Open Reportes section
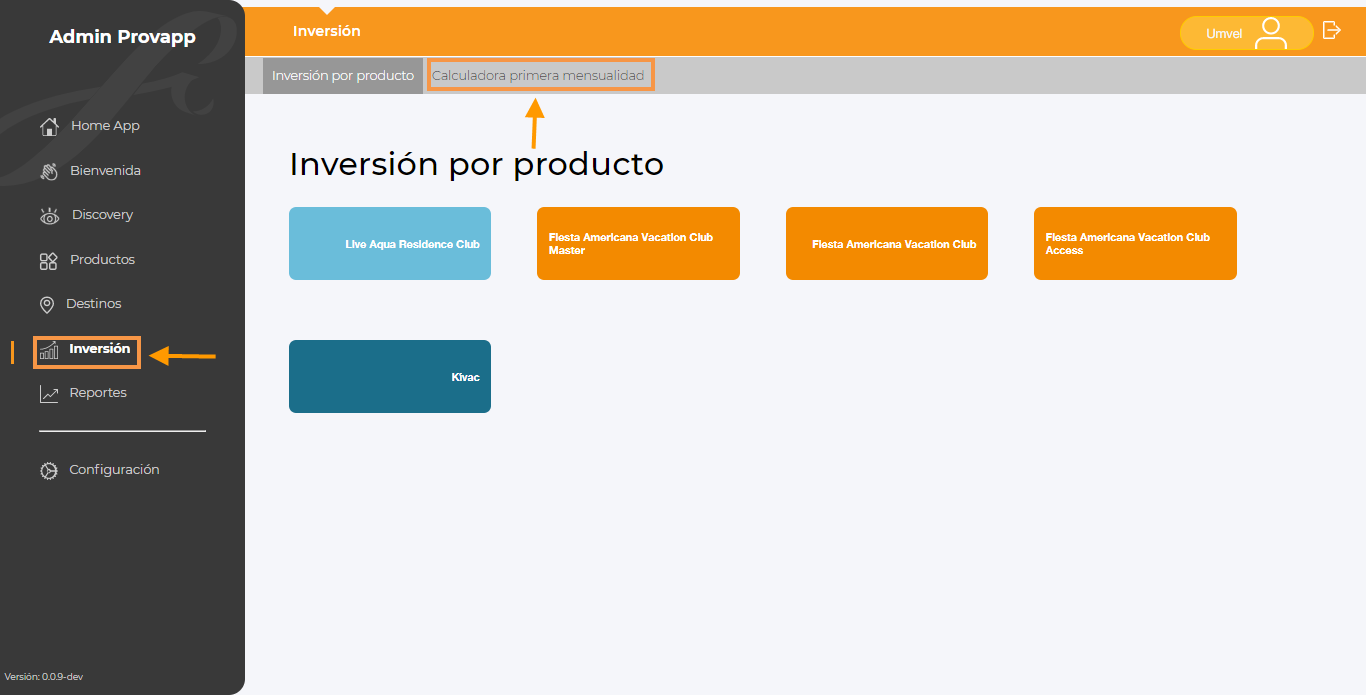 coord(98,393)
